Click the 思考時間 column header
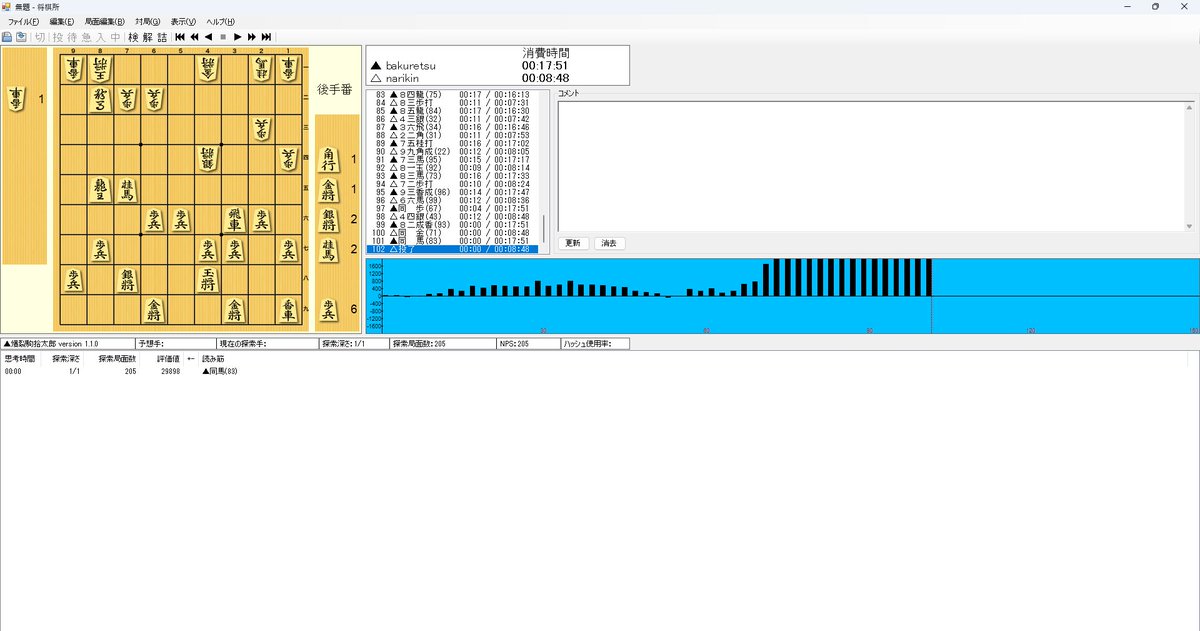 coord(20,358)
